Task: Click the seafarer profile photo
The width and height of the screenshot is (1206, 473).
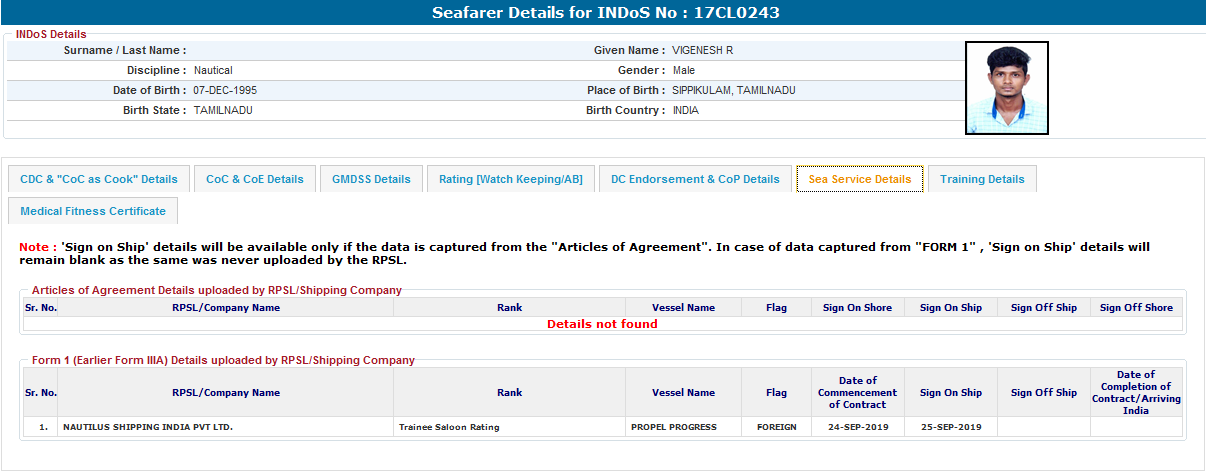Action: (1006, 88)
